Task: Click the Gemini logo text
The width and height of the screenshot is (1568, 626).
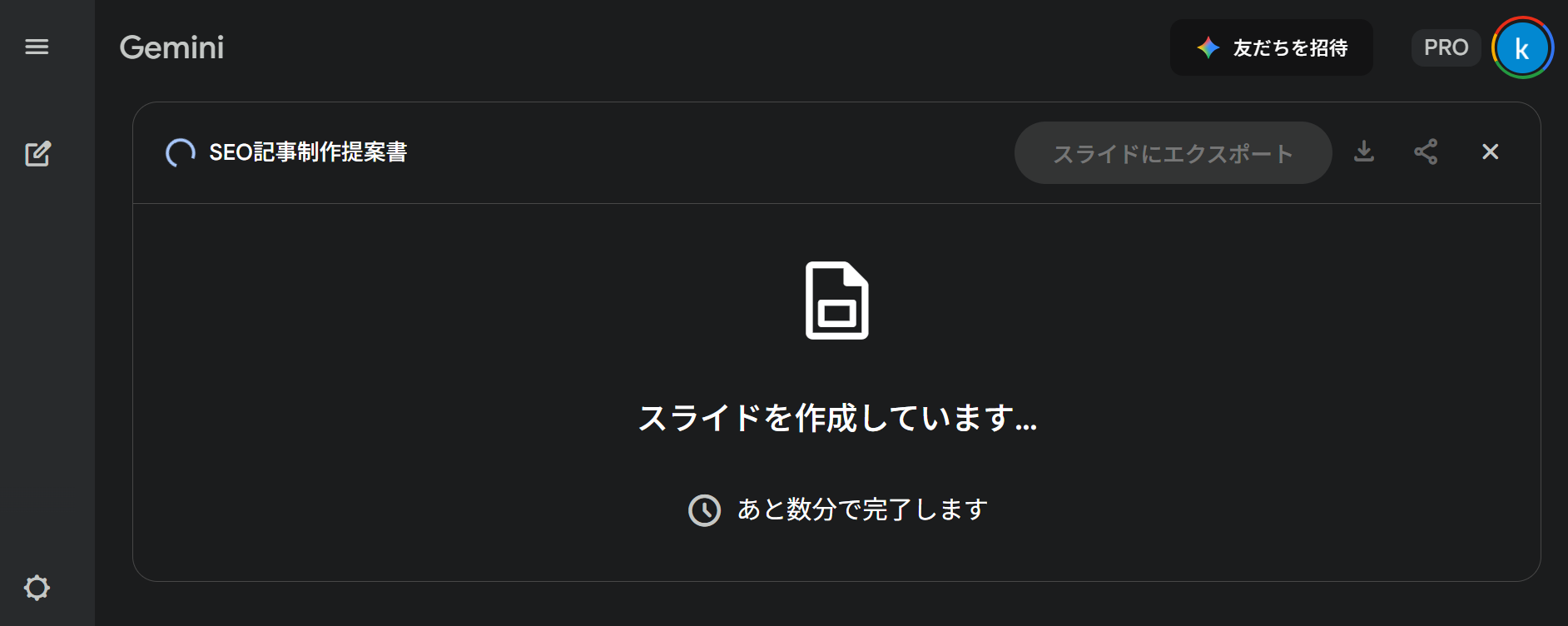Action: pyautogui.click(x=171, y=47)
